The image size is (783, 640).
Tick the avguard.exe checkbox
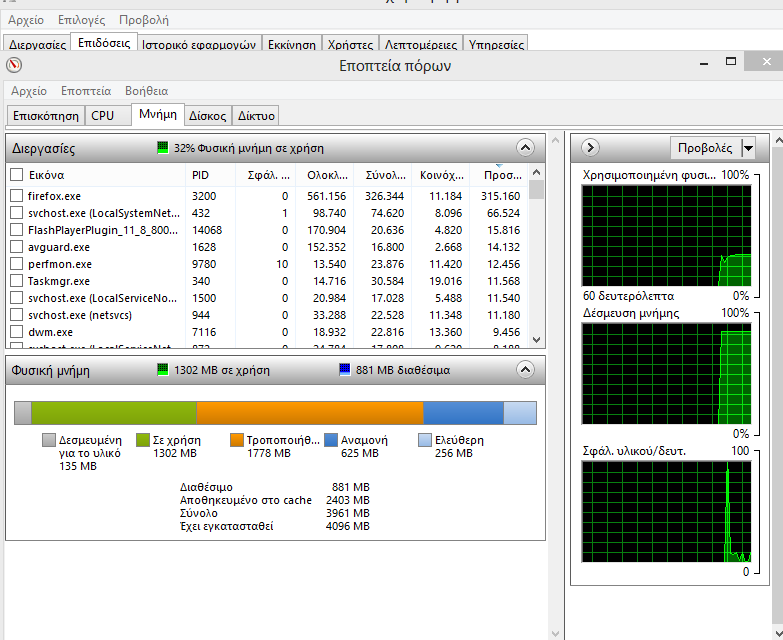pyautogui.click(x=16, y=247)
